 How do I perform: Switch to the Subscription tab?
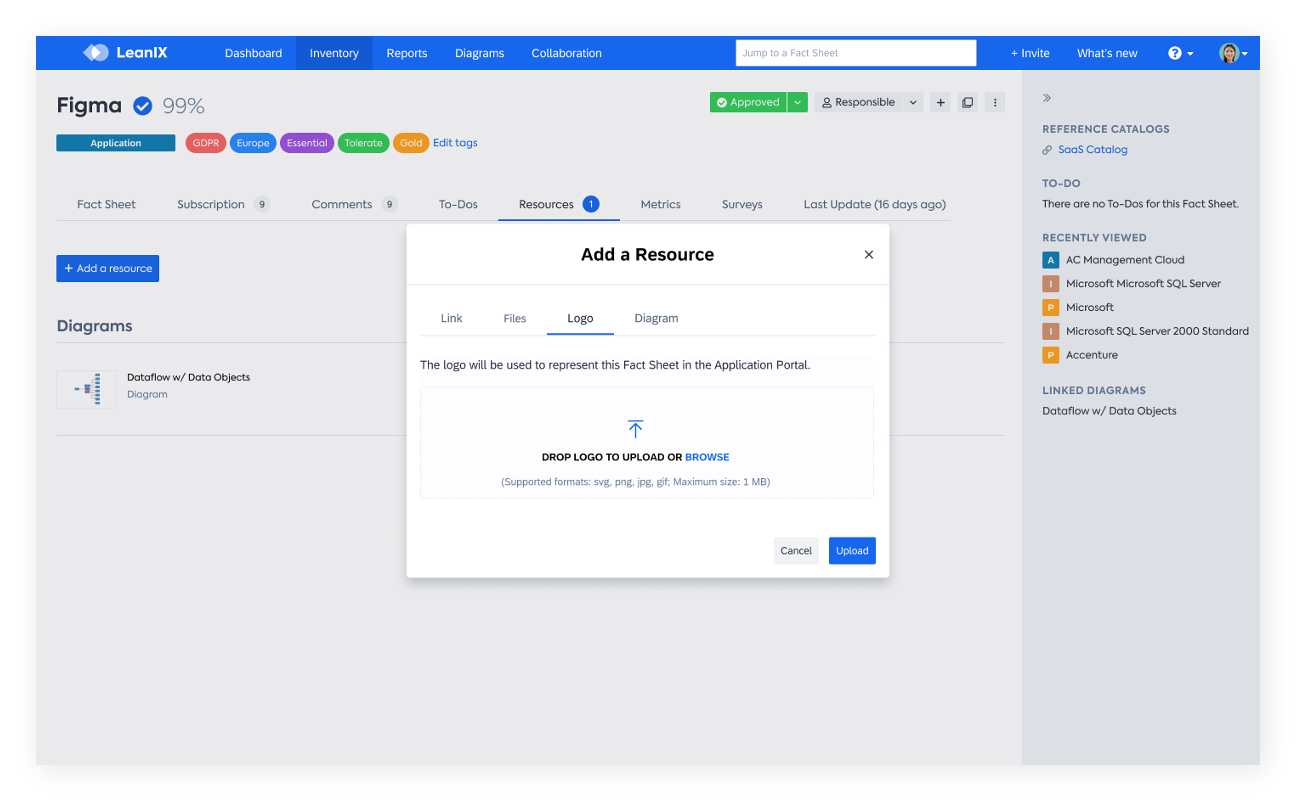point(223,204)
